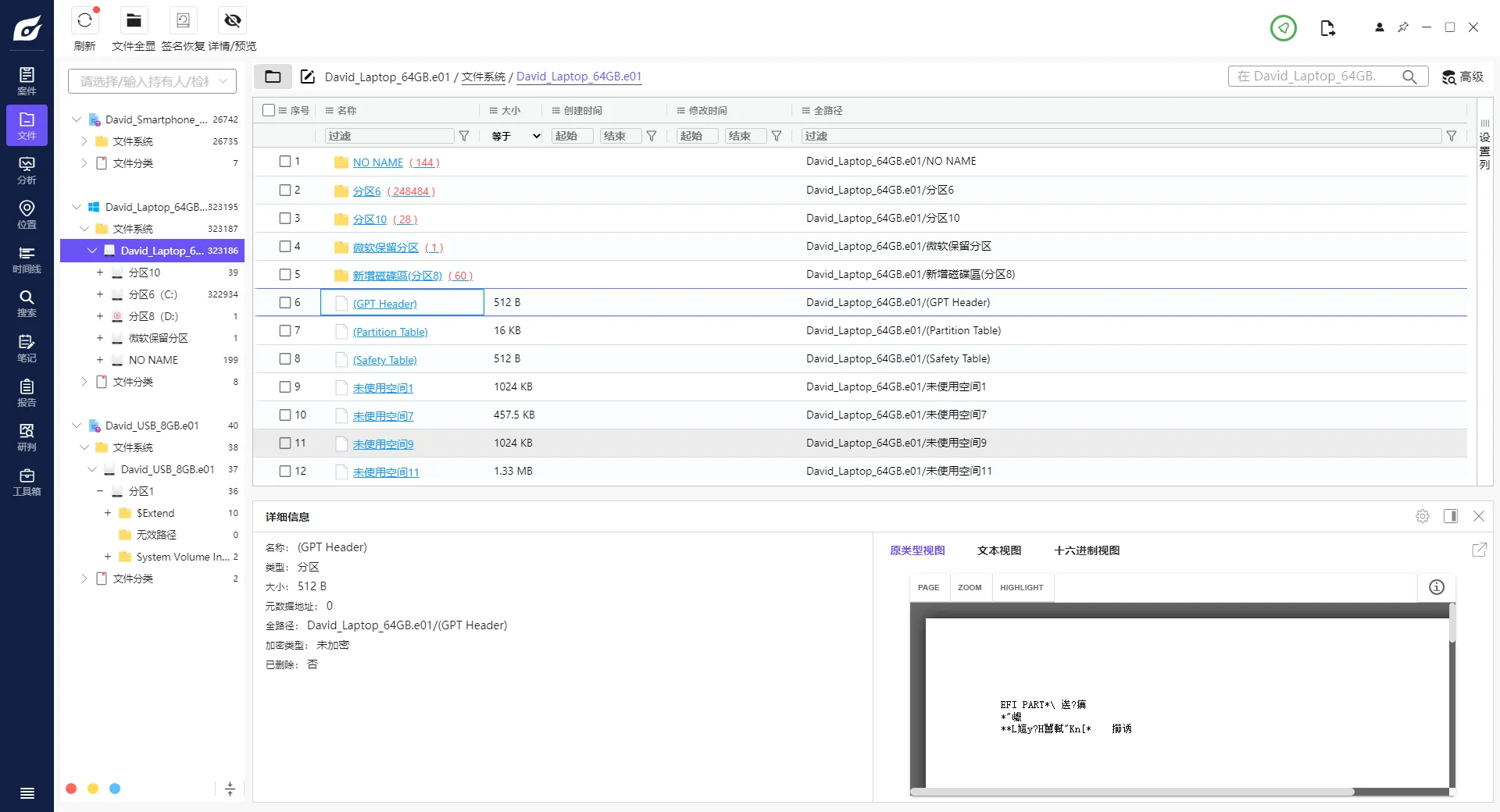Click the name 过滤 filter input field
Viewport: 1500px width, 812px height.
point(388,136)
